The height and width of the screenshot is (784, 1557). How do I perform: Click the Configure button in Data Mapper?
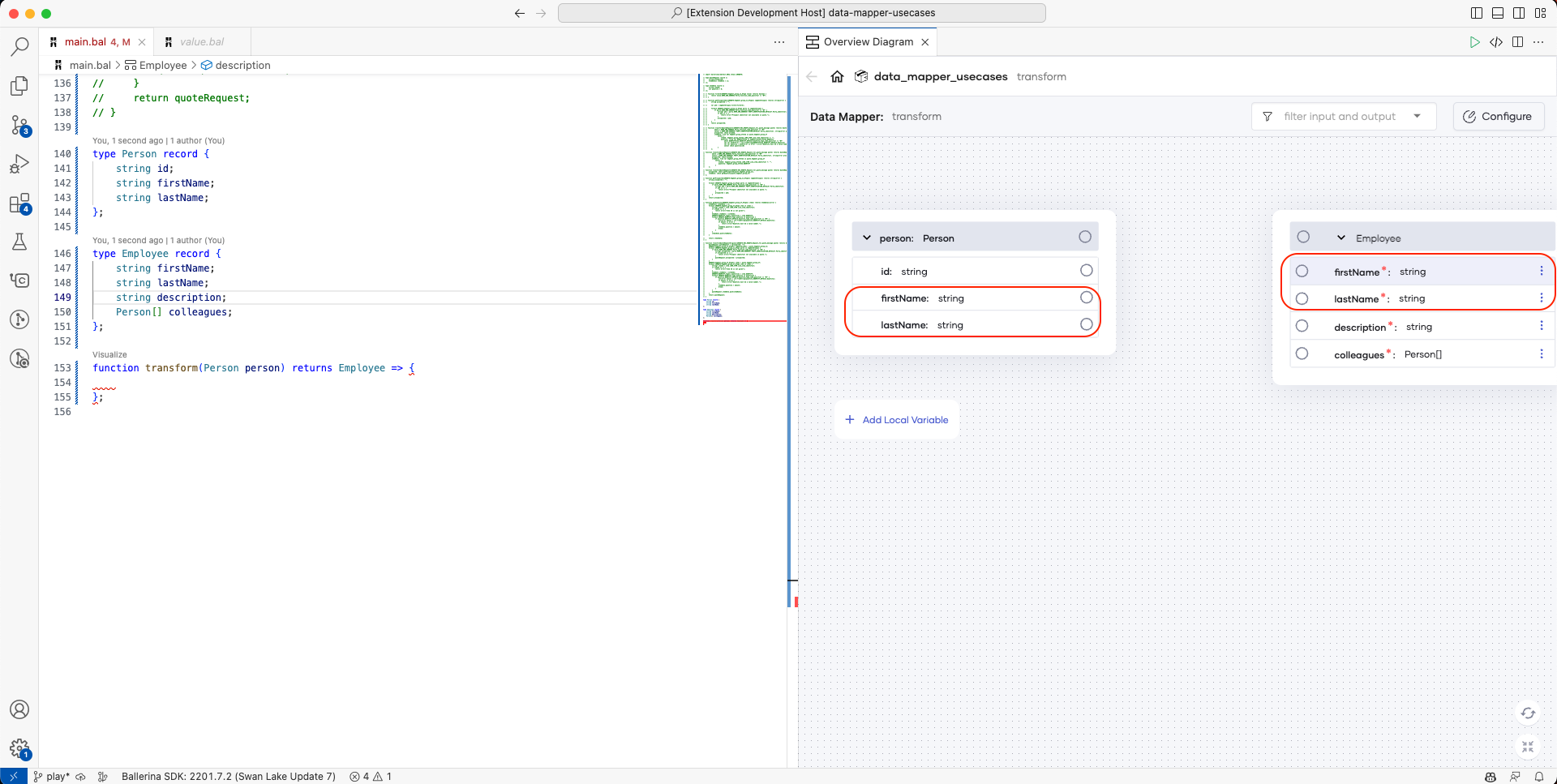1498,116
